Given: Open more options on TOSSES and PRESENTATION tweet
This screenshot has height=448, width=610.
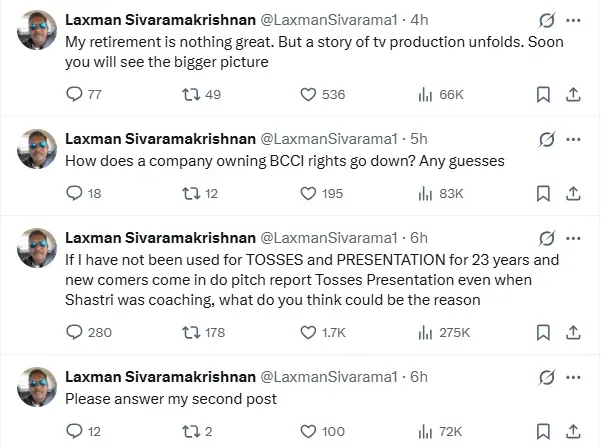Looking at the screenshot, I should point(573,238).
